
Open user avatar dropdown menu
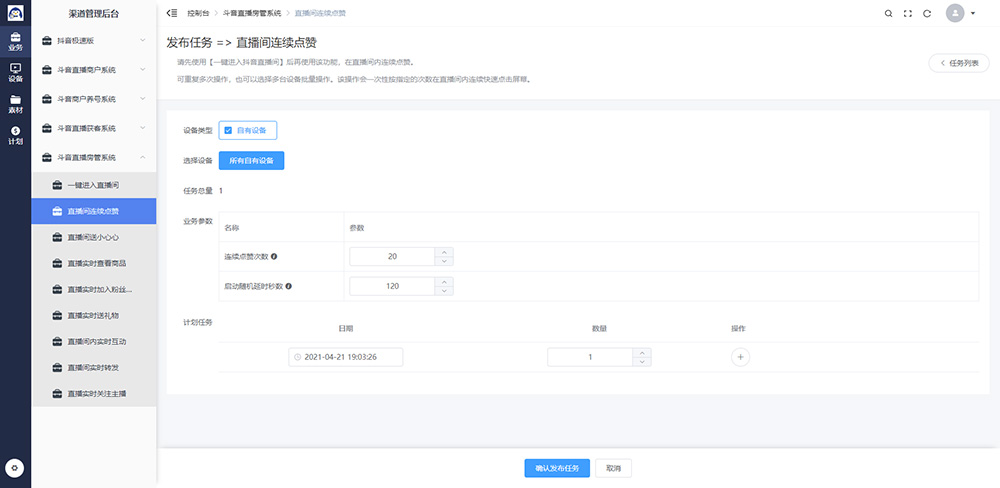960,13
